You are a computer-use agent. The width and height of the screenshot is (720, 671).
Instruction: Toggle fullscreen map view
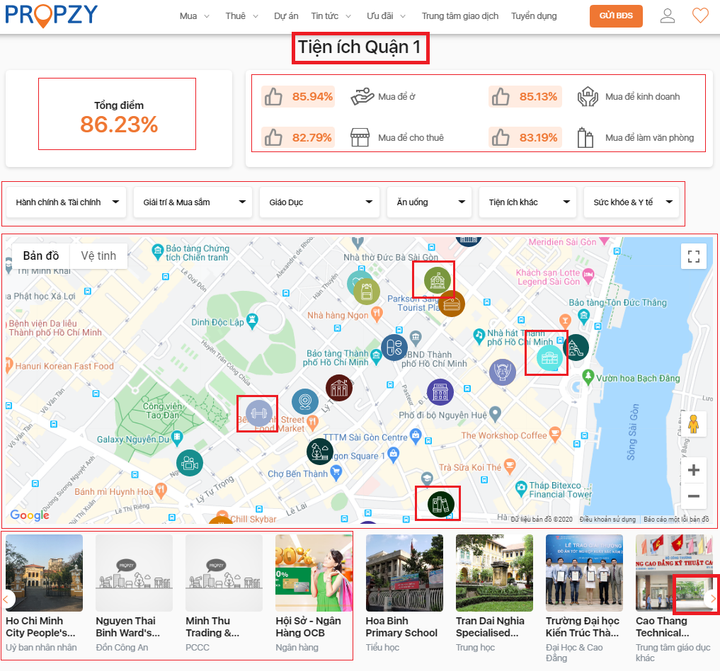click(x=693, y=256)
